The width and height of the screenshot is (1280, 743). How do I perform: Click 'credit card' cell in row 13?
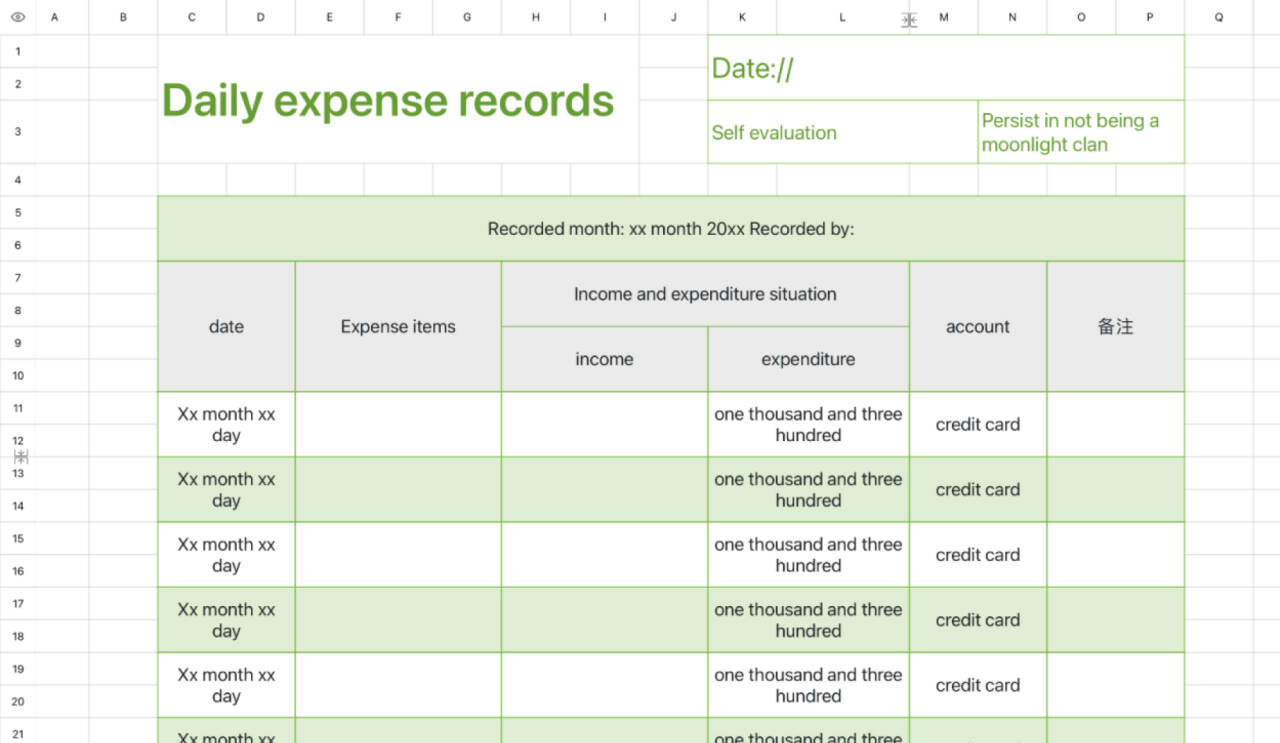[x=978, y=490]
